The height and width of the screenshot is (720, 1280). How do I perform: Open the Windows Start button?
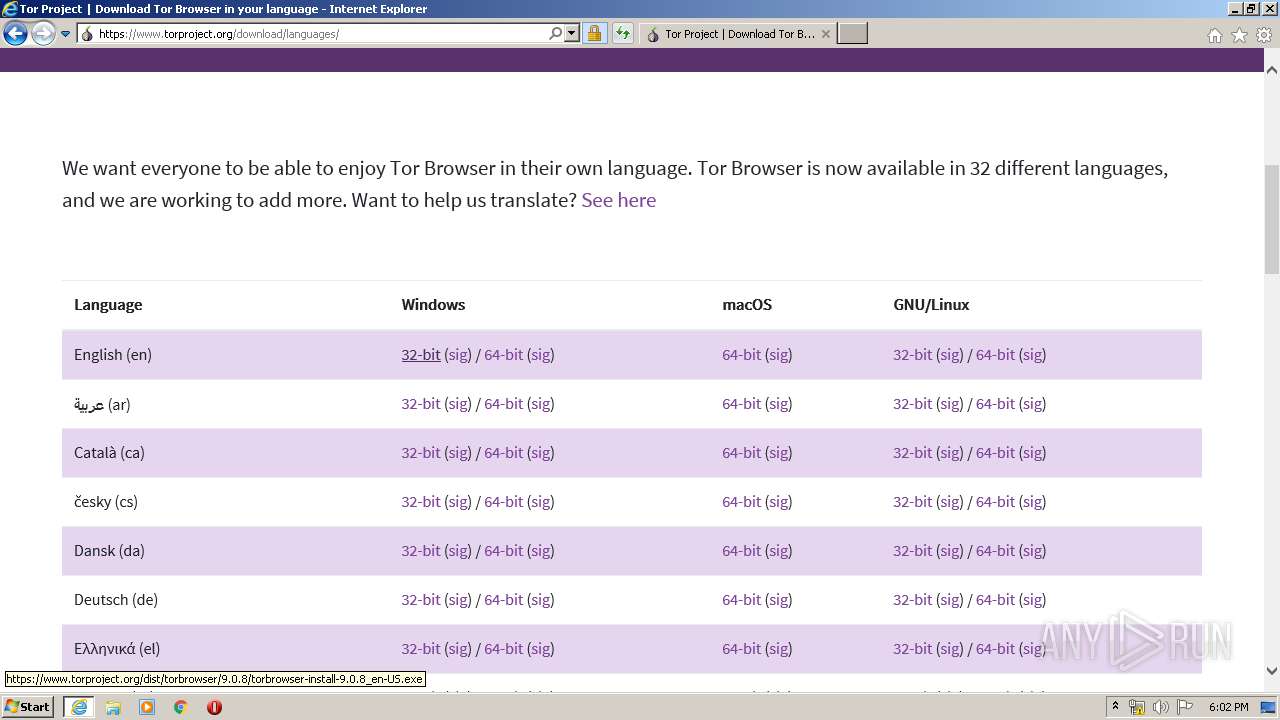(27, 706)
